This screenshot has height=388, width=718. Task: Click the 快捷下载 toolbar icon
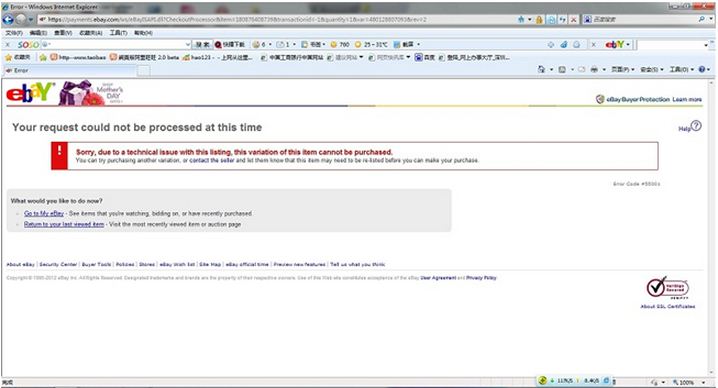click(x=230, y=44)
